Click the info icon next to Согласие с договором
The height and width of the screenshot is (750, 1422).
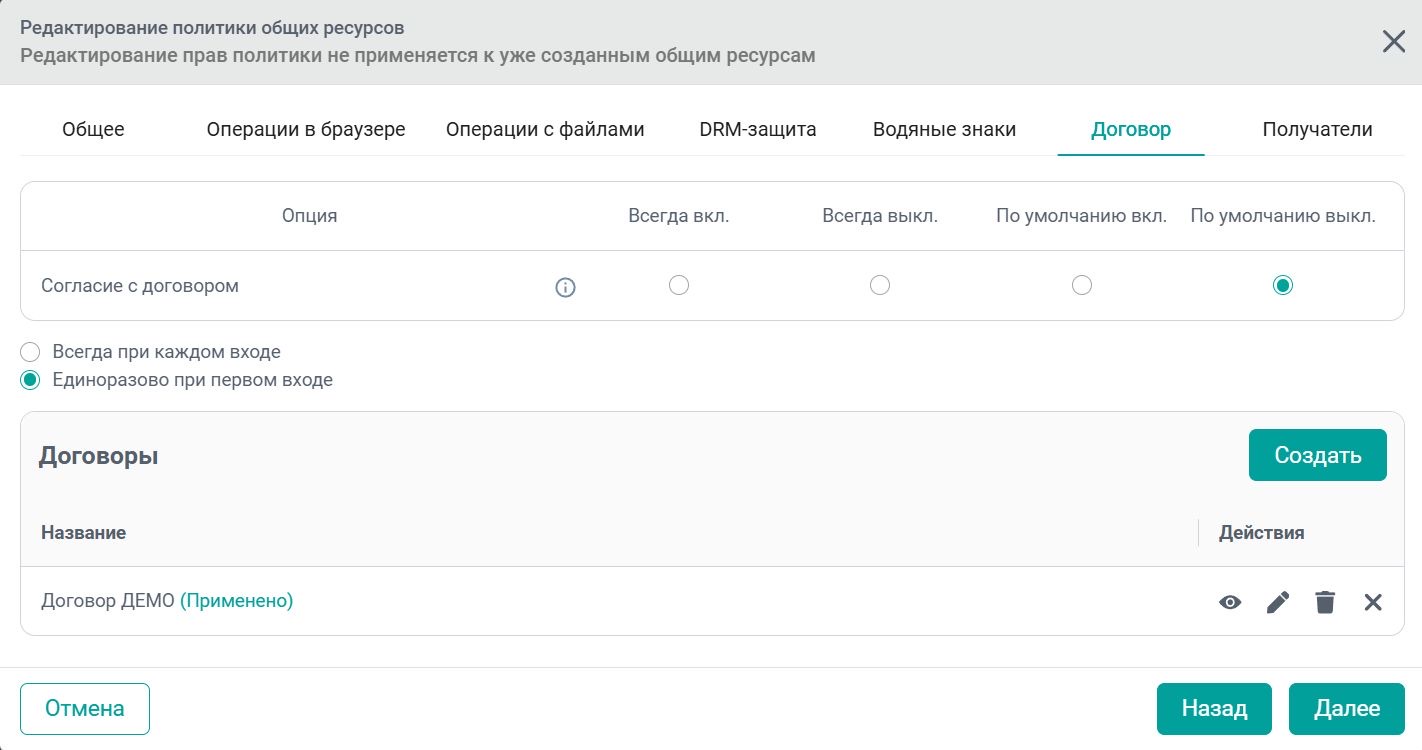(565, 288)
